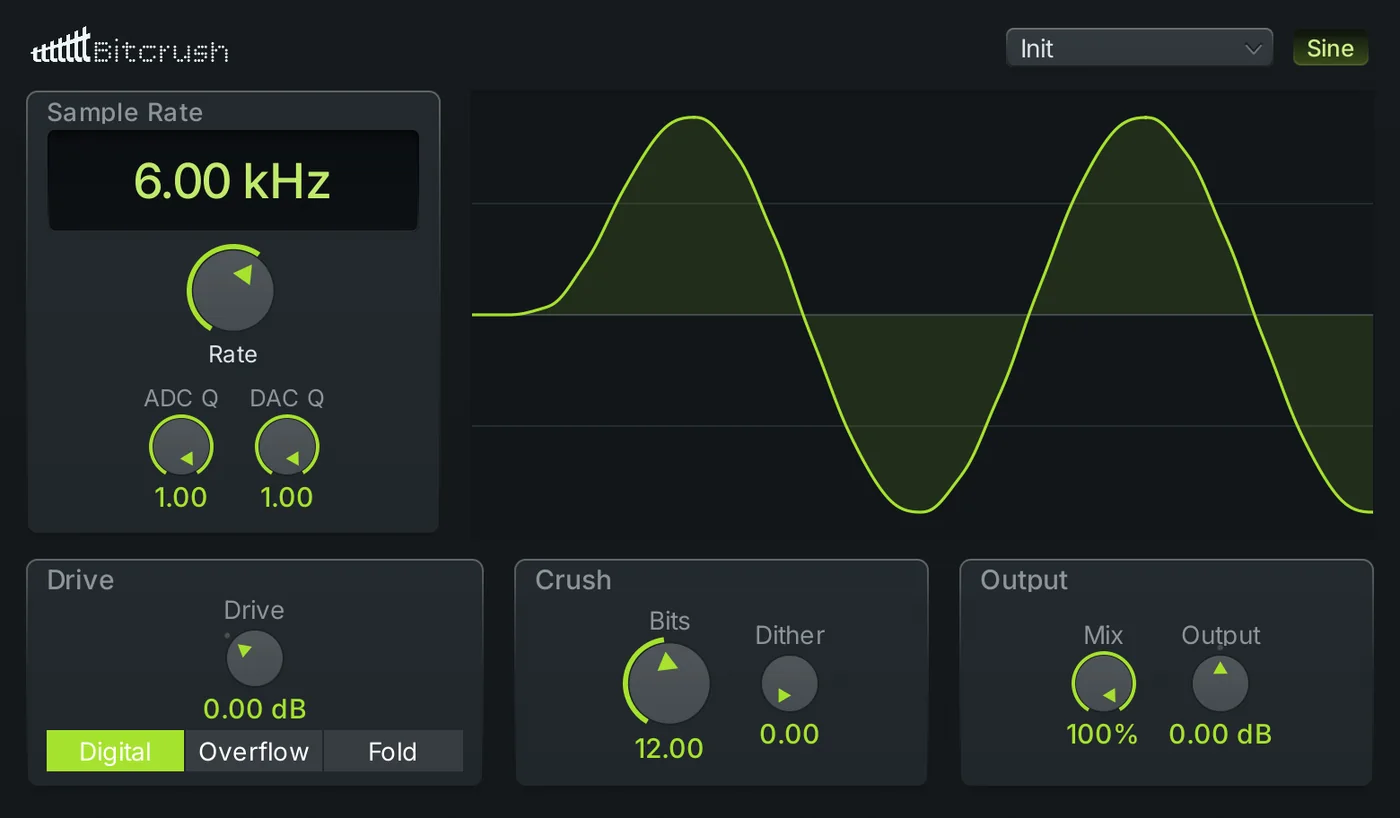
Task: Click the Mix value 100%
Action: click(1102, 734)
